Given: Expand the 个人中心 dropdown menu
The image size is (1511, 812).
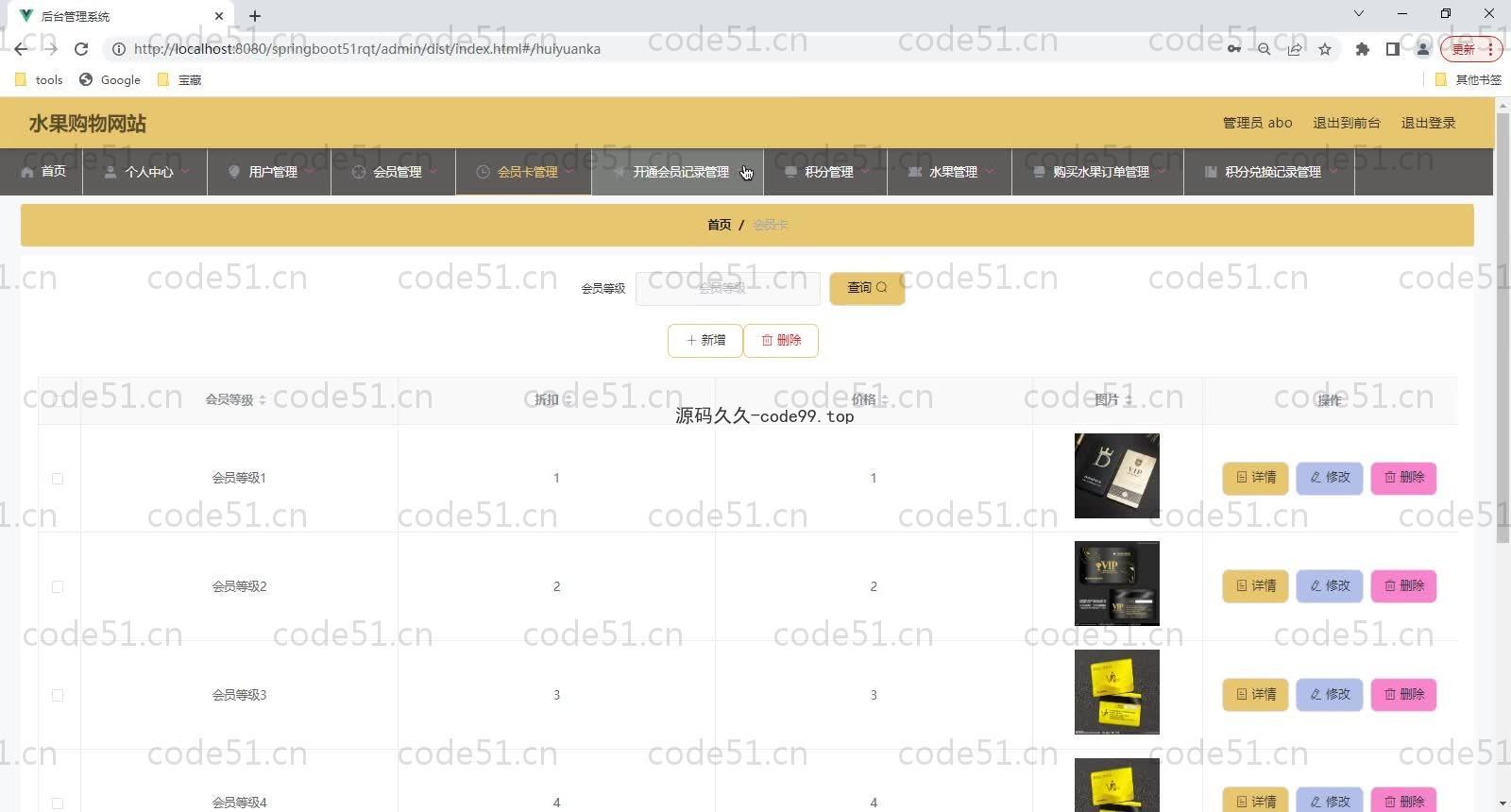Looking at the screenshot, I should [186, 172].
